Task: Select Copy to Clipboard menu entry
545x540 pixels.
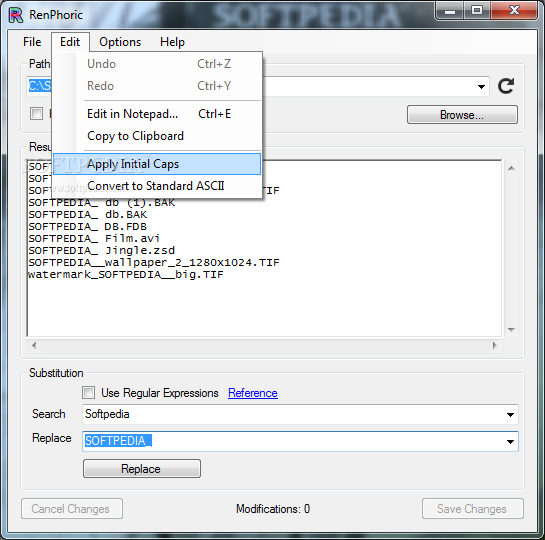Action: pos(157,136)
